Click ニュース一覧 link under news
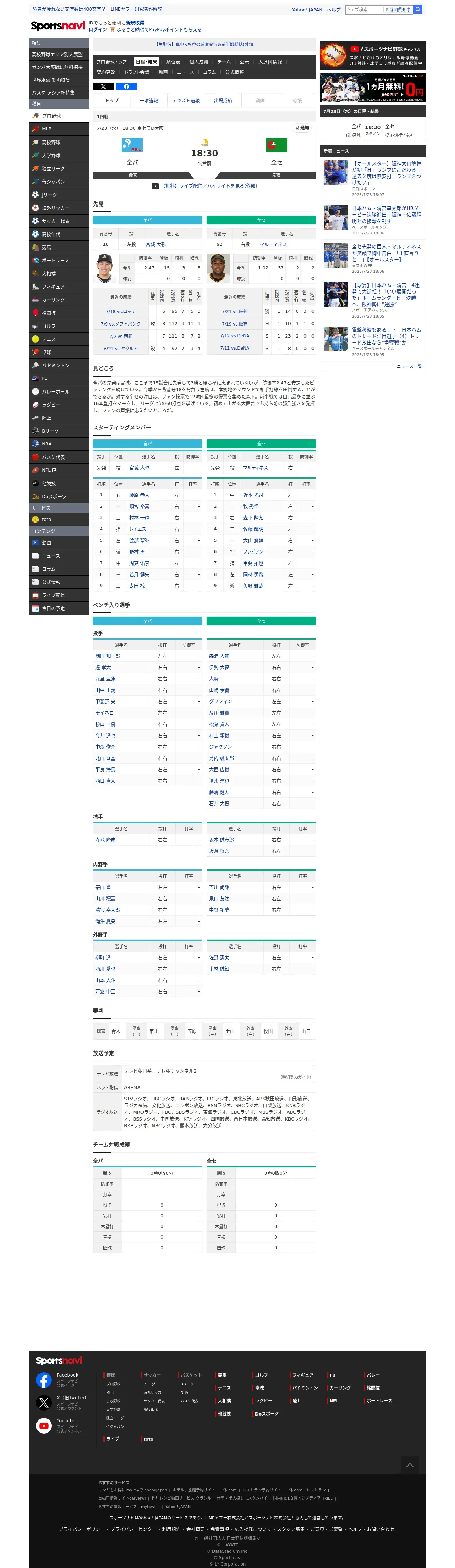The height and width of the screenshot is (1568, 455). tap(409, 366)
